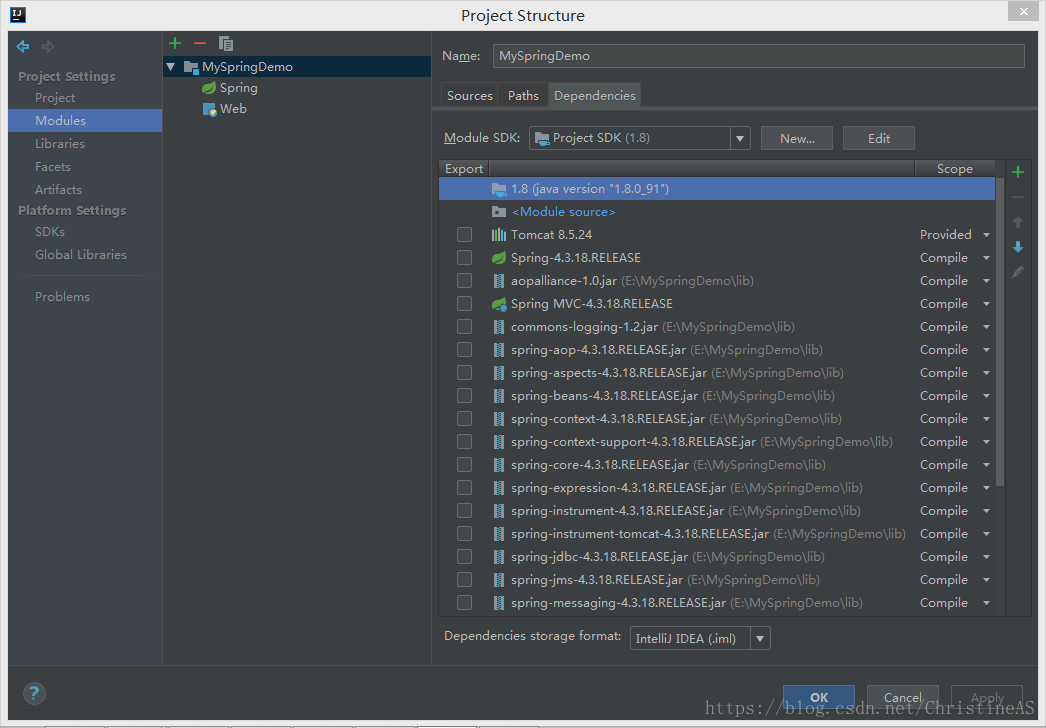Screen dimensions: 1046x728
Task: Click the Cancel button
Action: pyautogui.click(x=903, y=697)
